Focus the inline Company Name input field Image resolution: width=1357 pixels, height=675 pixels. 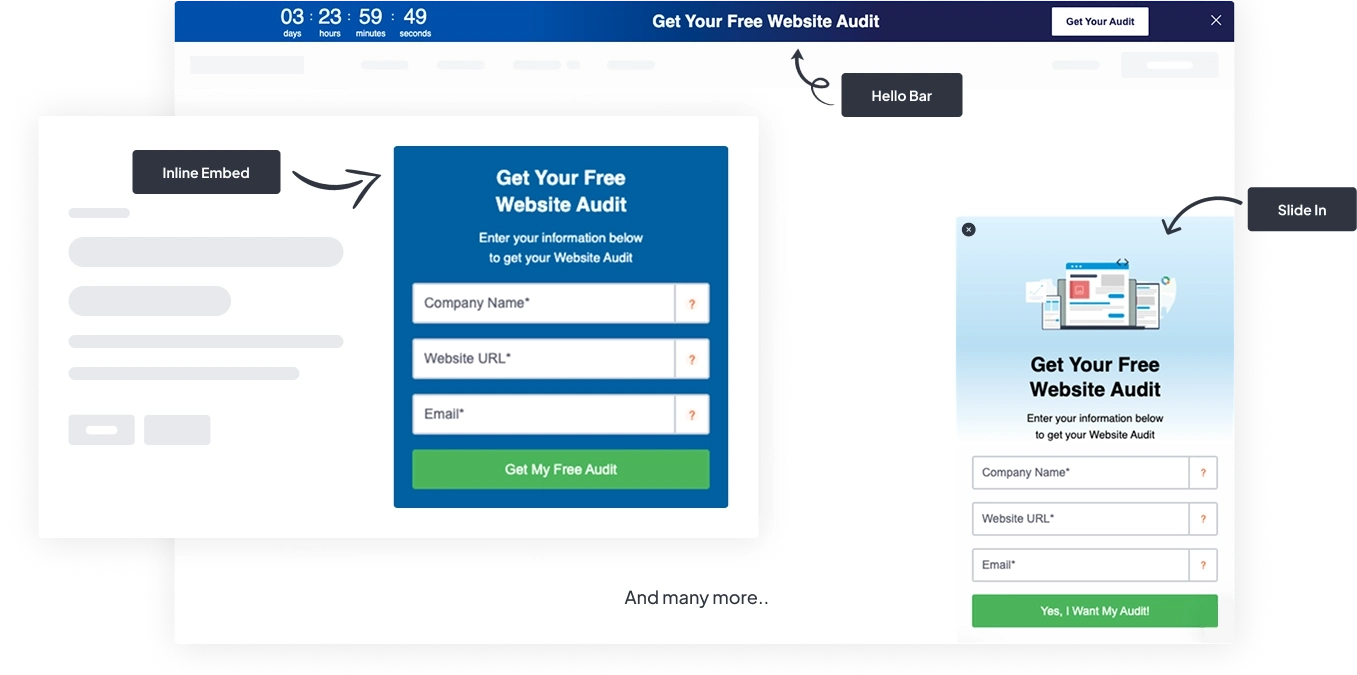pyautogui.click(x=544, y=303)
